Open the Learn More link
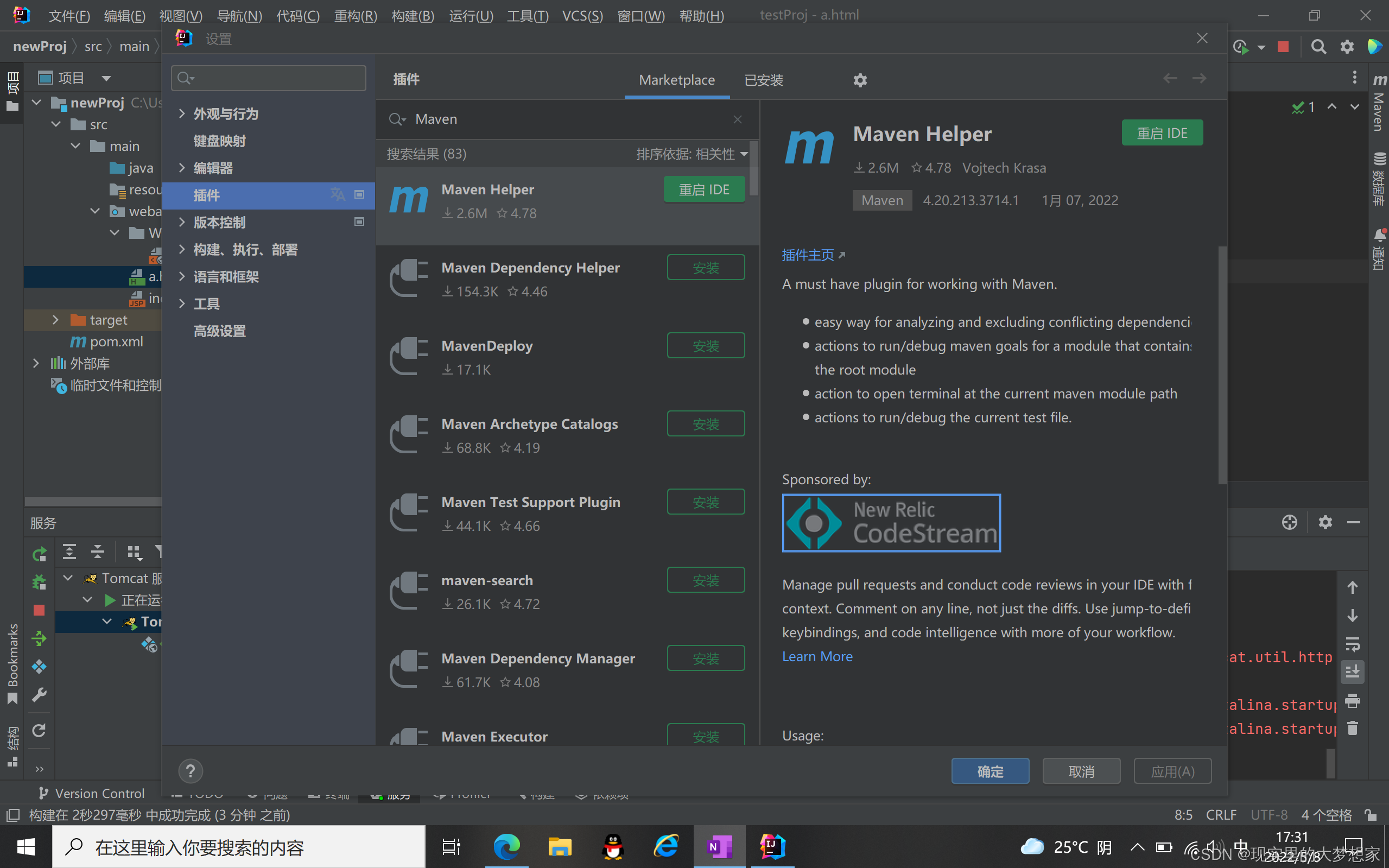Viewport: 1389px width, 868px height. click(817, 656)
